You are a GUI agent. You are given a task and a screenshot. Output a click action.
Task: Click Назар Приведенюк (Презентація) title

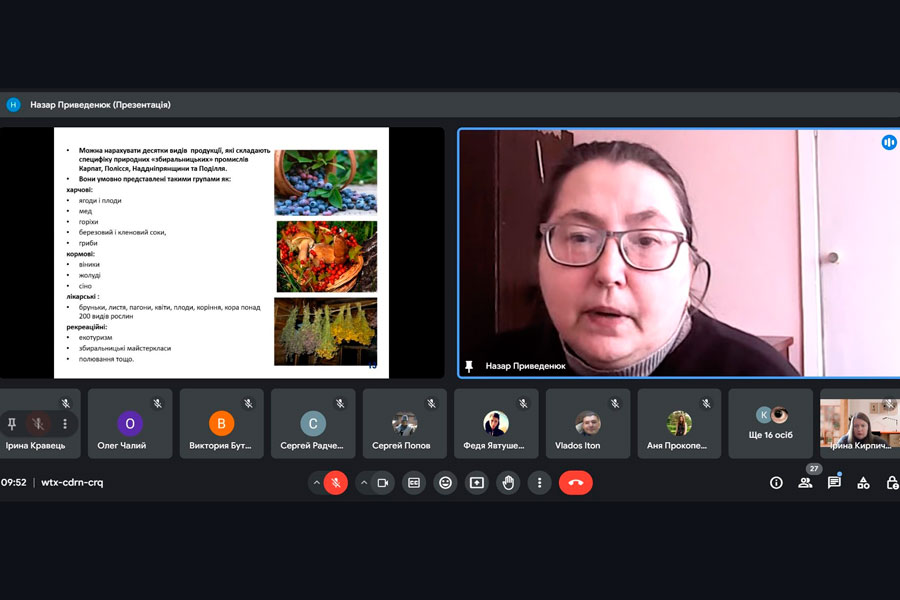point(100,104)
